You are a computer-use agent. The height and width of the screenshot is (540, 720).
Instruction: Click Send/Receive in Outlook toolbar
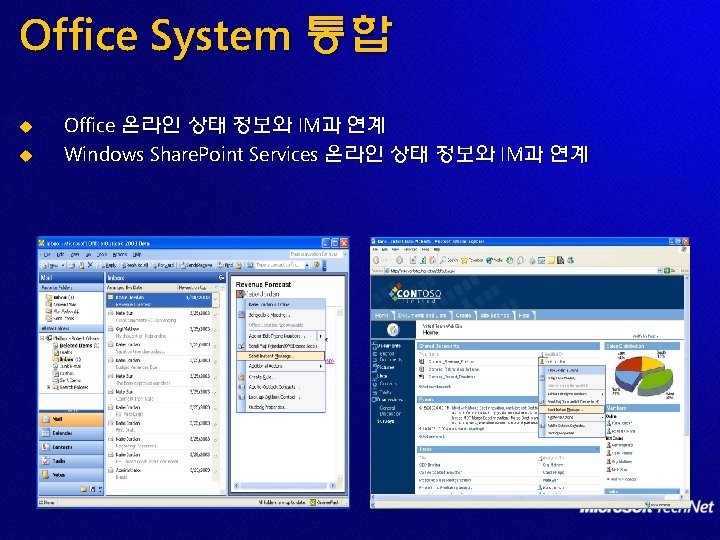(x=196, y=265)
